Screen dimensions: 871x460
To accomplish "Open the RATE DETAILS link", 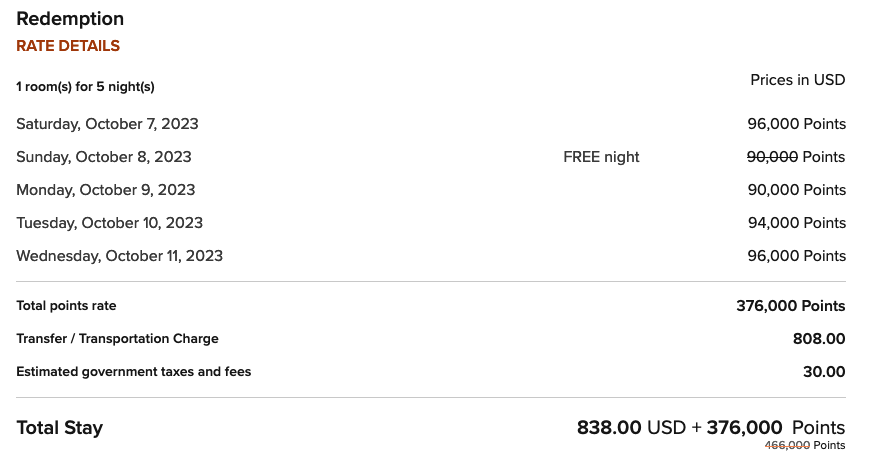I will 68,46.
